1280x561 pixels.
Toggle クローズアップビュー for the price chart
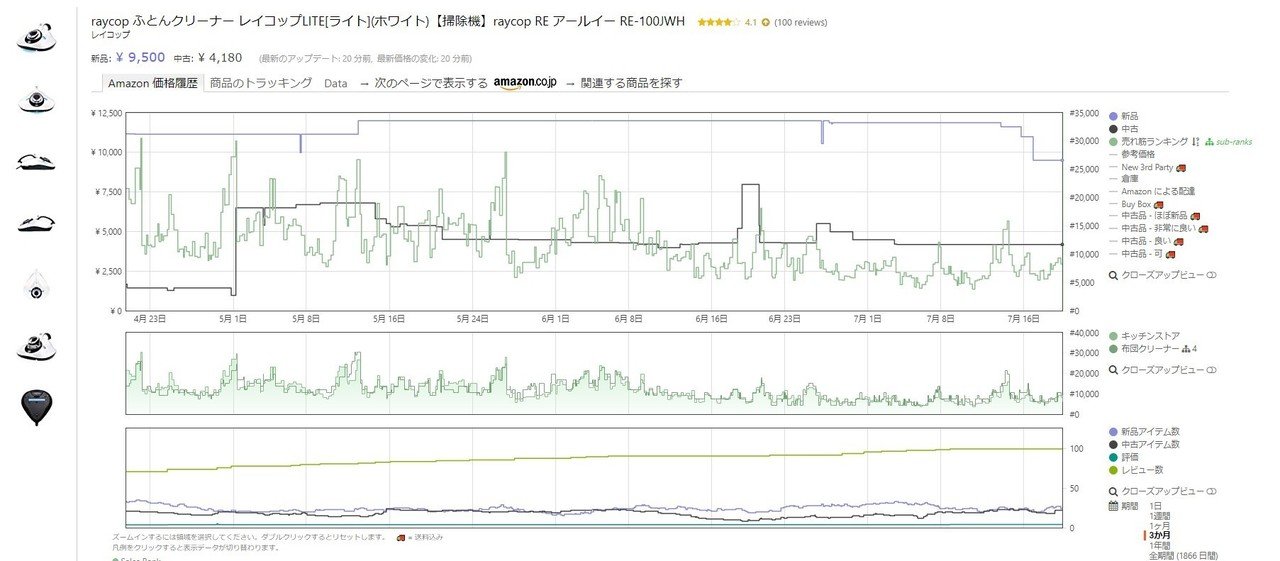pos(1162,275)
